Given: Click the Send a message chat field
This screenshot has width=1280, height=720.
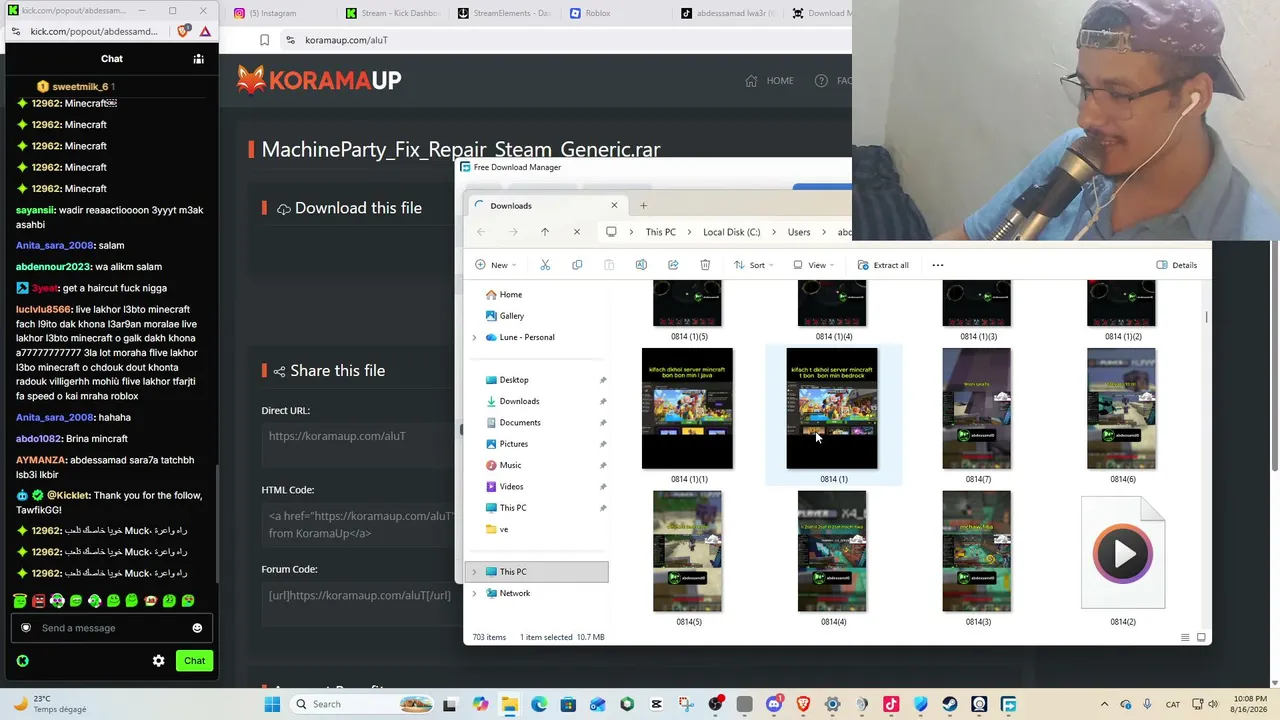Looking at the screenshot, I should pyautogui.click(x=111, y=628).
